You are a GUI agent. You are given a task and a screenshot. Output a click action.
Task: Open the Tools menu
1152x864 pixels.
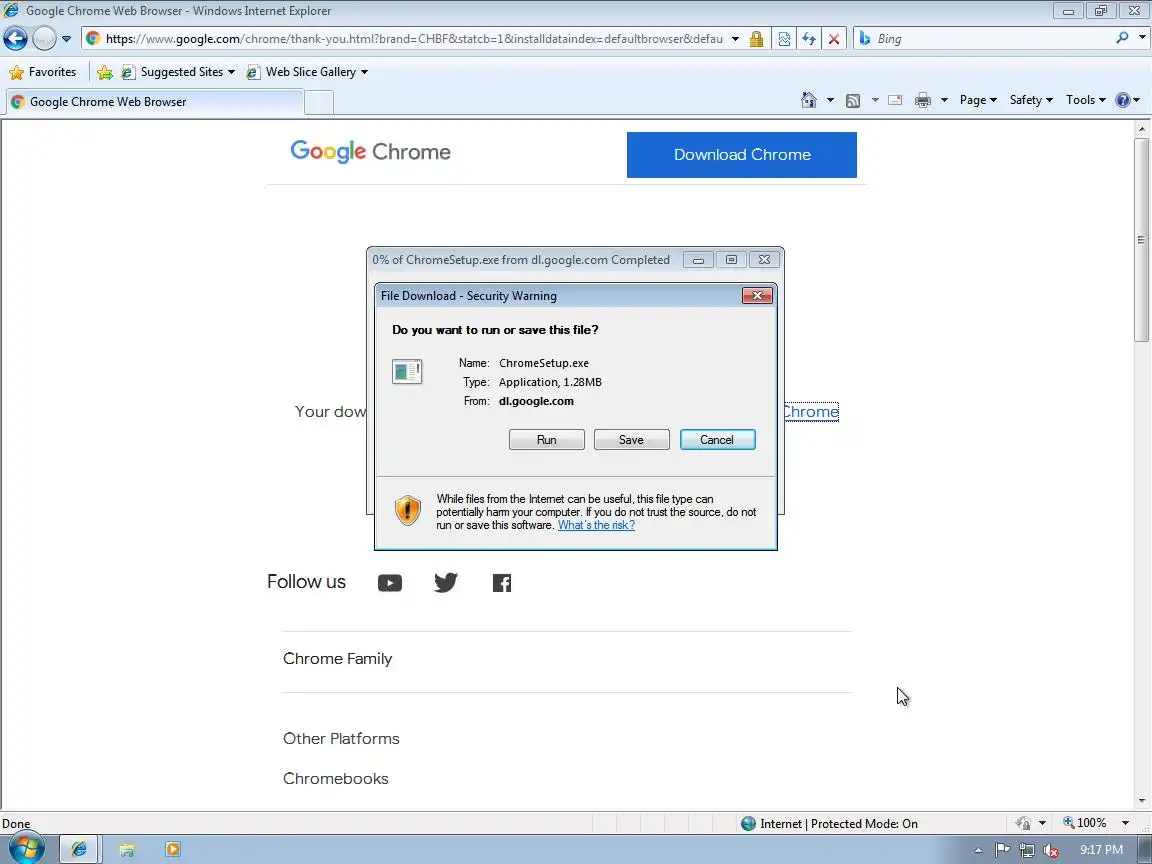(x=1086, y=100)
